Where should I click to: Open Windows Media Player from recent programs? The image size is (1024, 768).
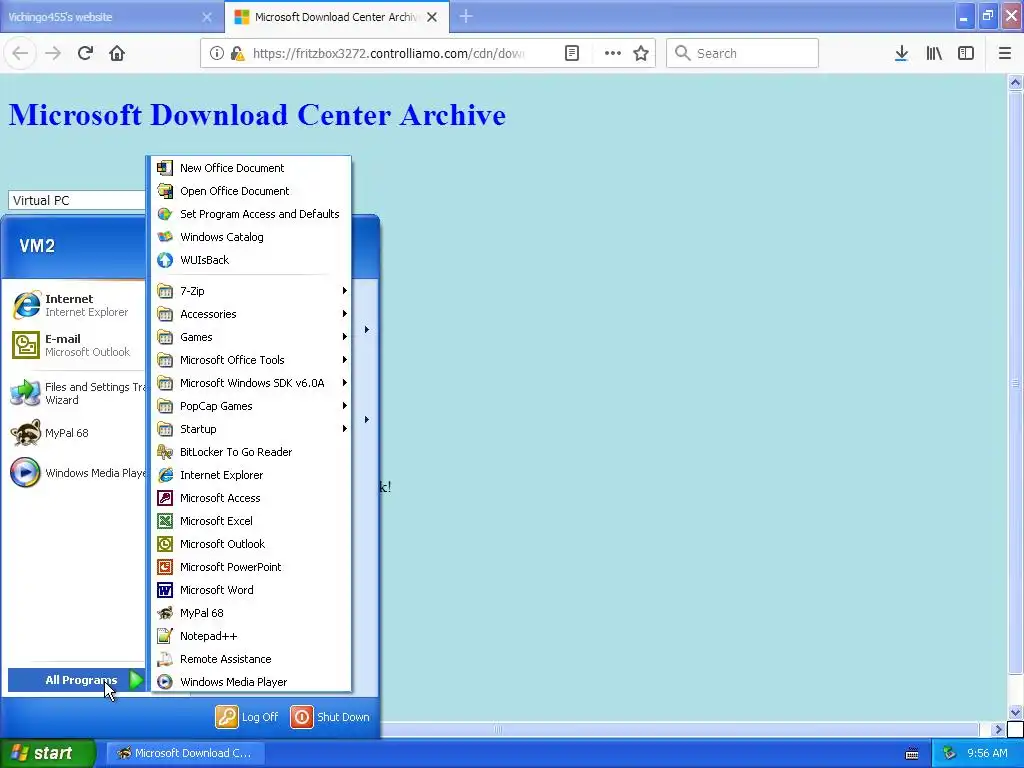pyautogui.click(x=75, y=473)
